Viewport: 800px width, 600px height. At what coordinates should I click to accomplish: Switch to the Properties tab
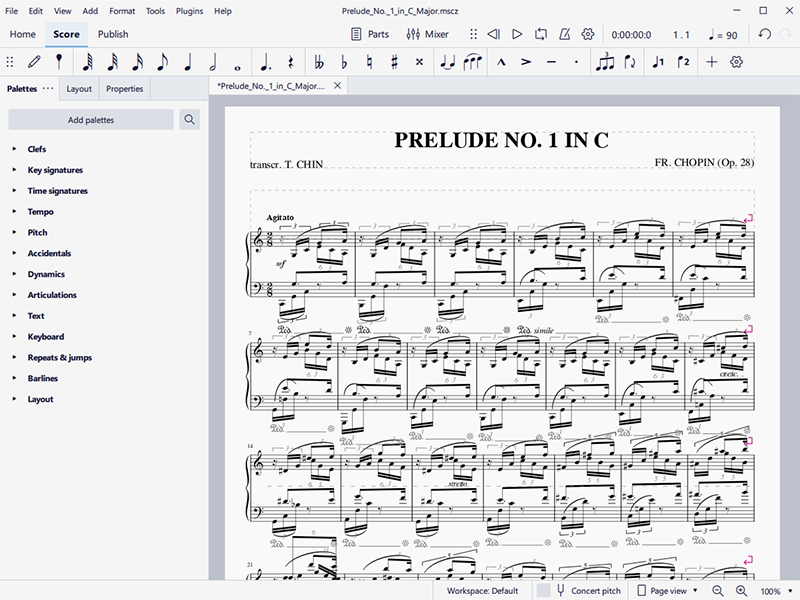(124, 89)
